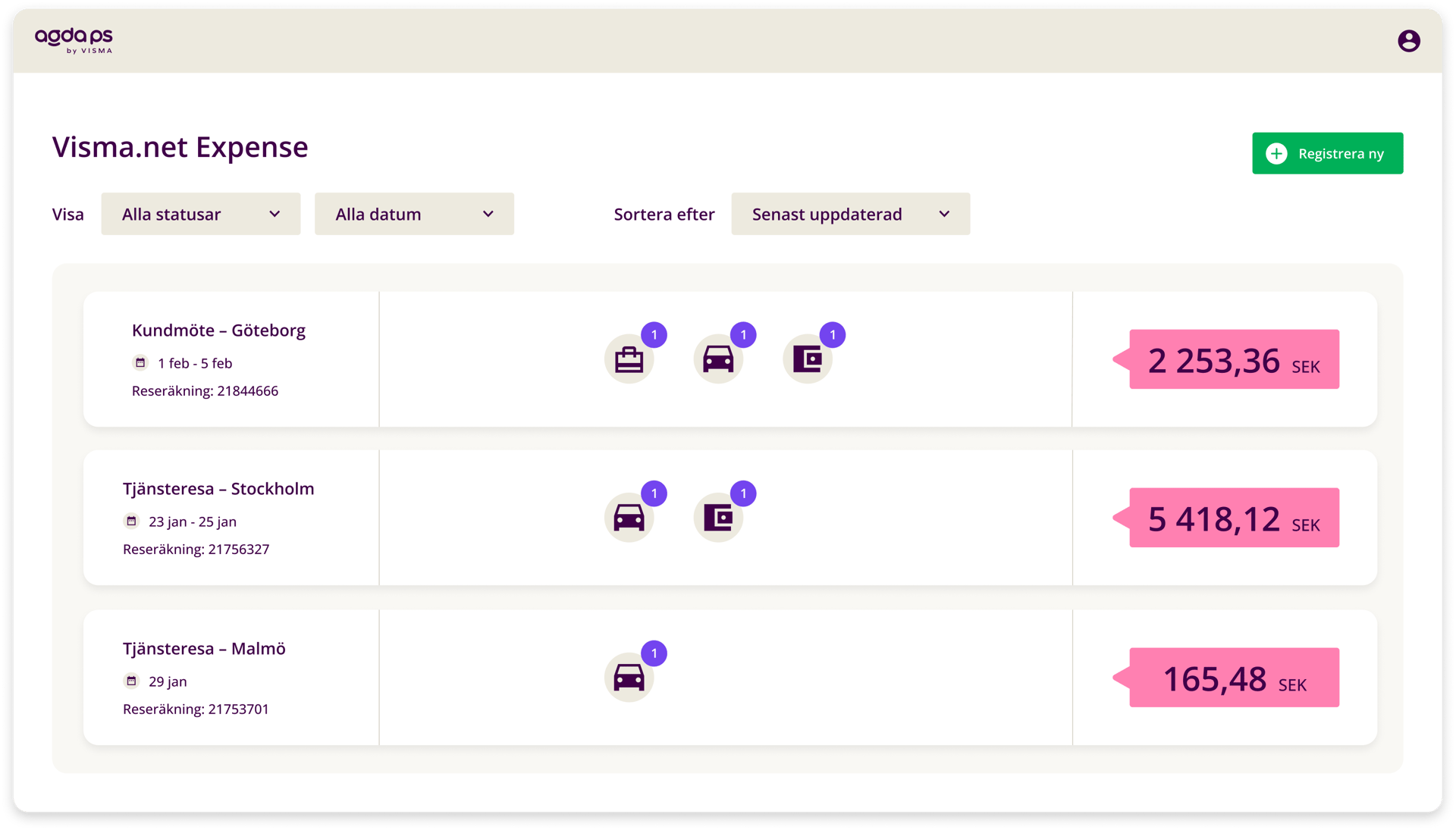Click the plus icon in Registrera ny
Viewport: 1456px width, 830px height.
coord(1276,154)
